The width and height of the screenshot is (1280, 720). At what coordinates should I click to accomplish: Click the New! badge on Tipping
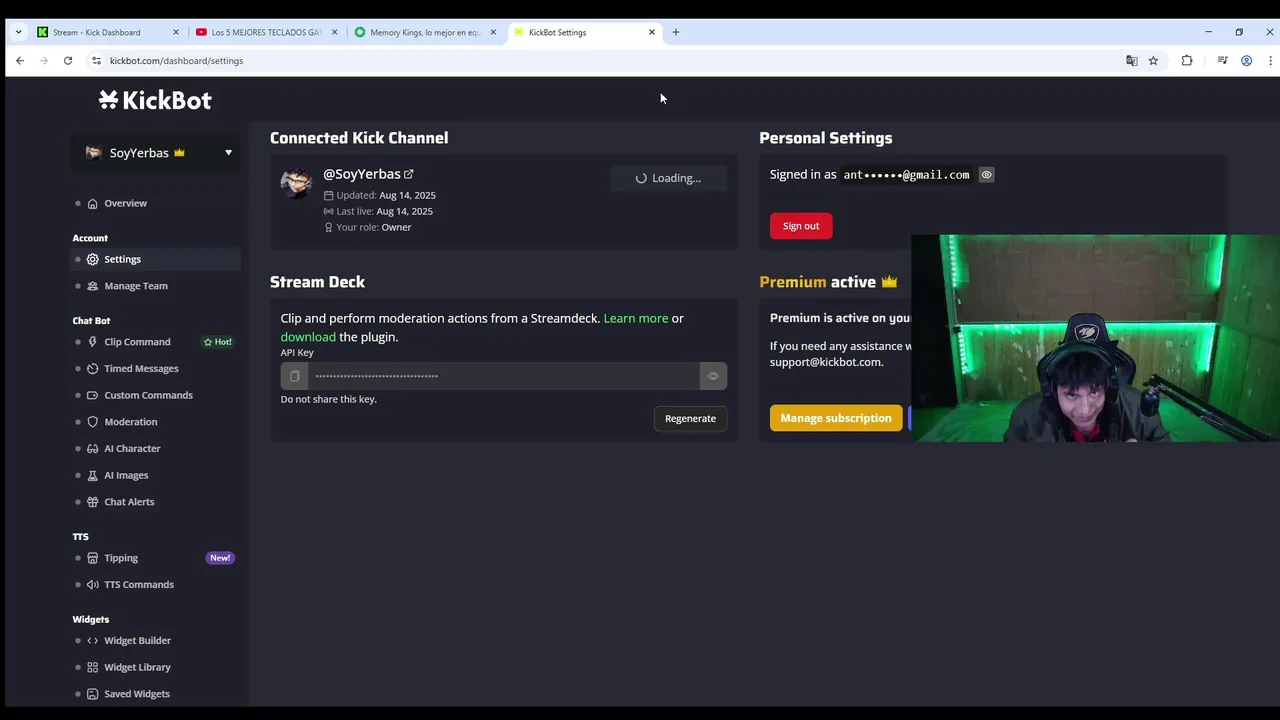point(220,558)
